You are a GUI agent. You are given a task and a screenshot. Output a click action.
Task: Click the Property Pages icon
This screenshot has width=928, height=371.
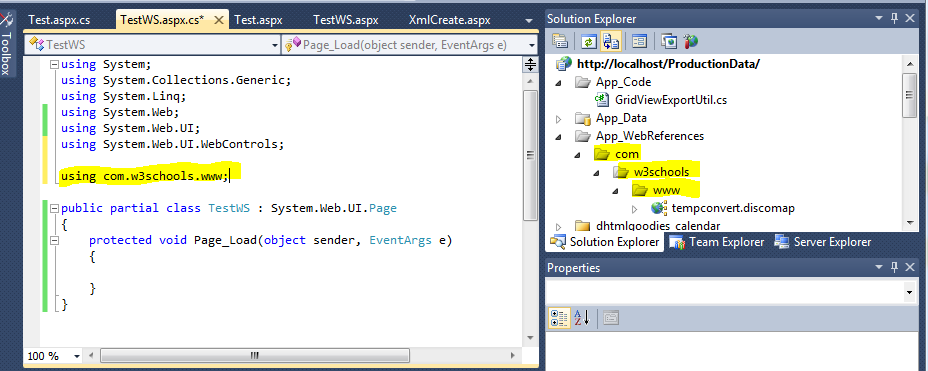tap(611, 318)
